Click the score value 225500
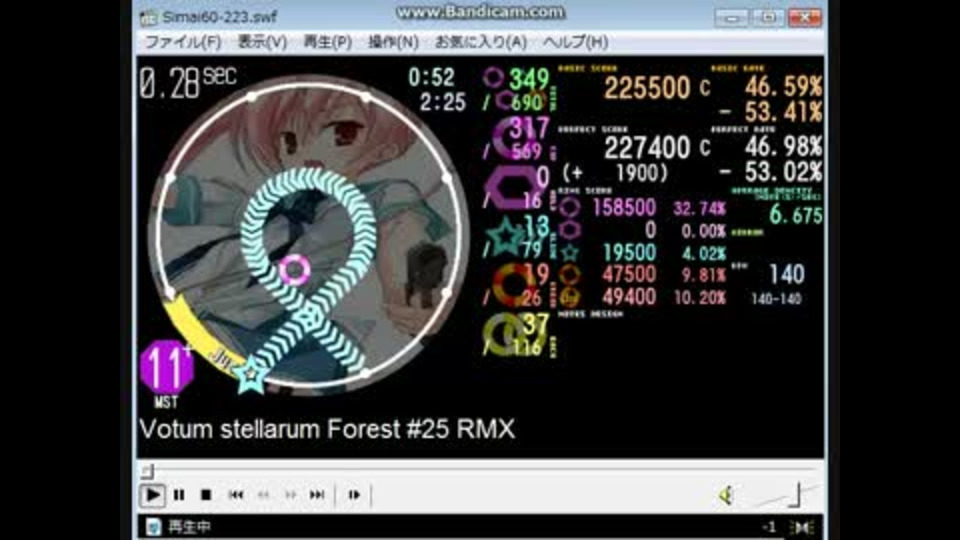 tap(647, 89)
